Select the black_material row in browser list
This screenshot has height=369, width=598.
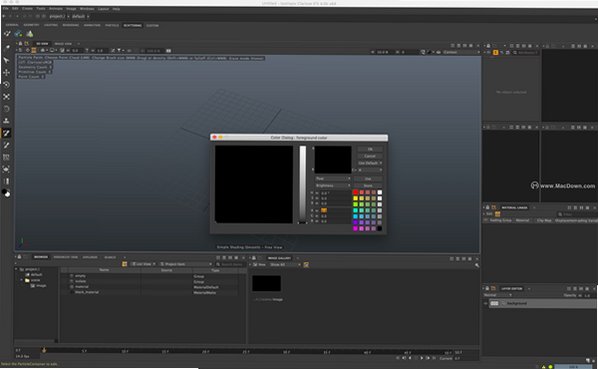[153, 292]
